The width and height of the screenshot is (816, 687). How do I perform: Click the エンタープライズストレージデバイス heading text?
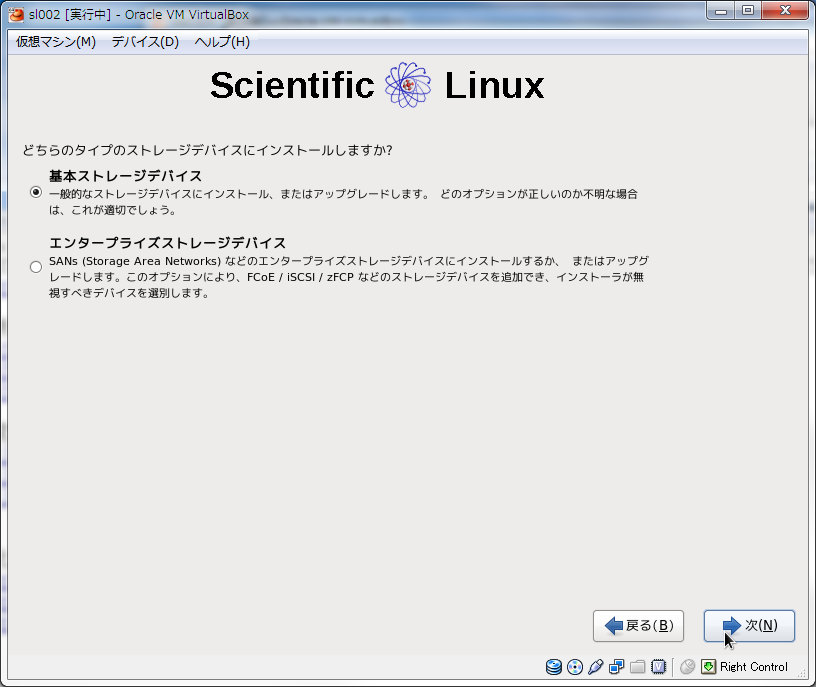168,243
